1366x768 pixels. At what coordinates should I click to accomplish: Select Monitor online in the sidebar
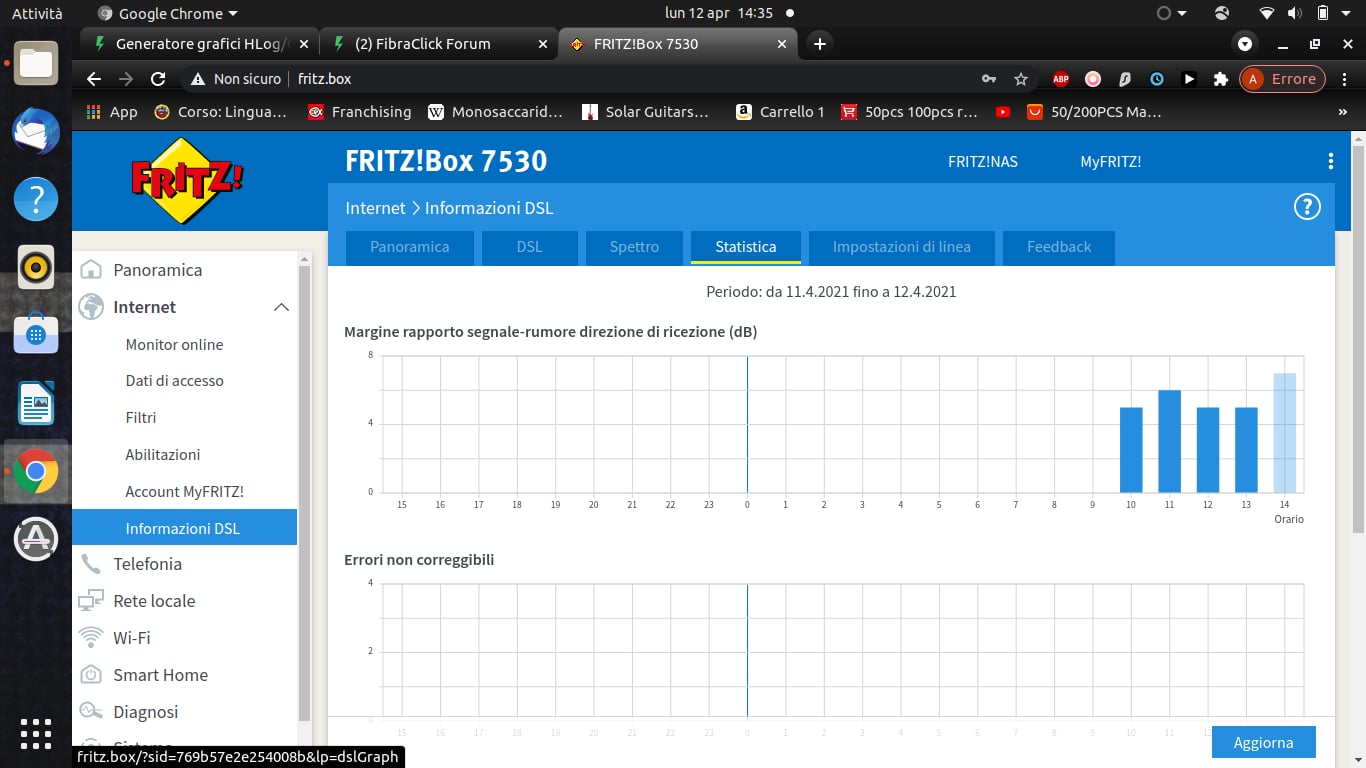point(174,344)
